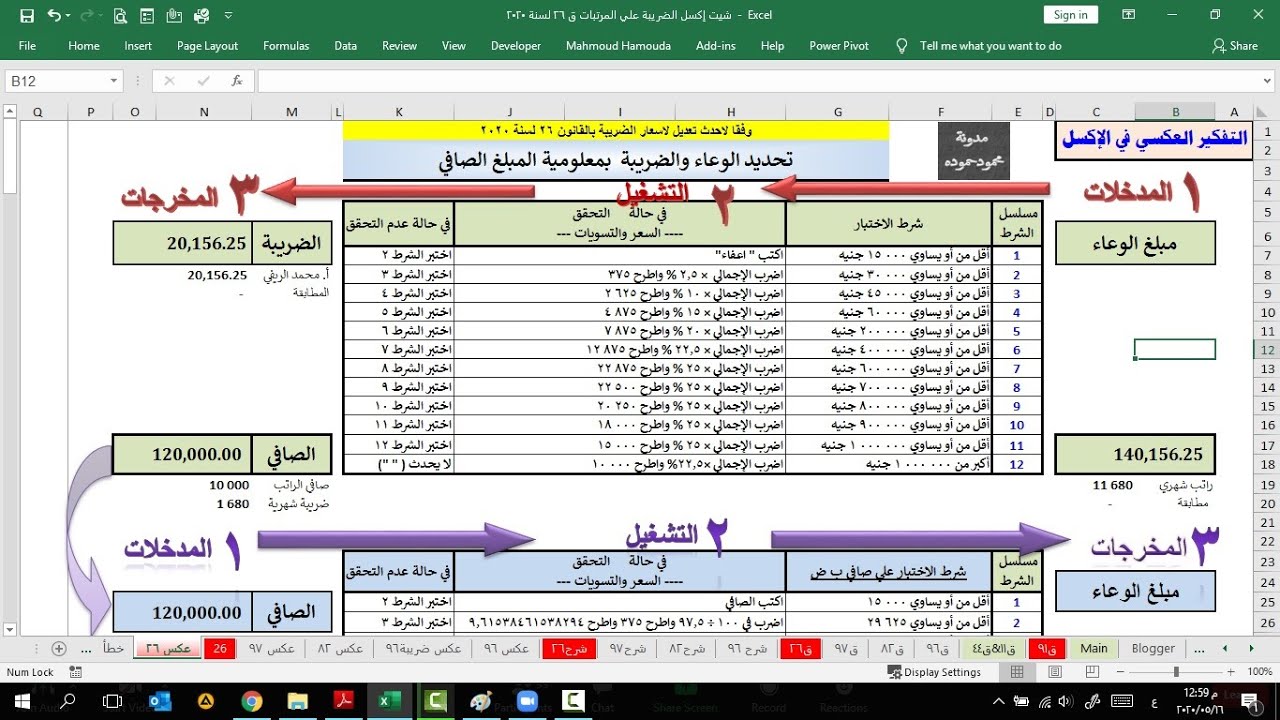Click the Form icon in quick access toolbar
Viewport: 1280px width, 720px height.
[147, 15]
